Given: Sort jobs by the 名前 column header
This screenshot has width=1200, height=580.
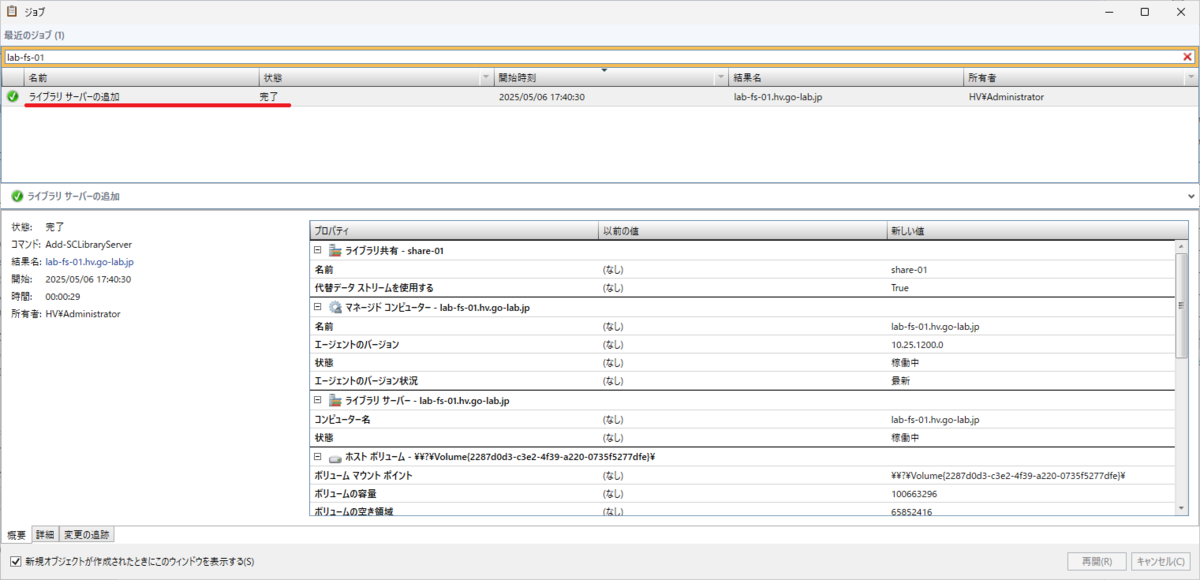Looking at the screenshot, I should point(141,77).
